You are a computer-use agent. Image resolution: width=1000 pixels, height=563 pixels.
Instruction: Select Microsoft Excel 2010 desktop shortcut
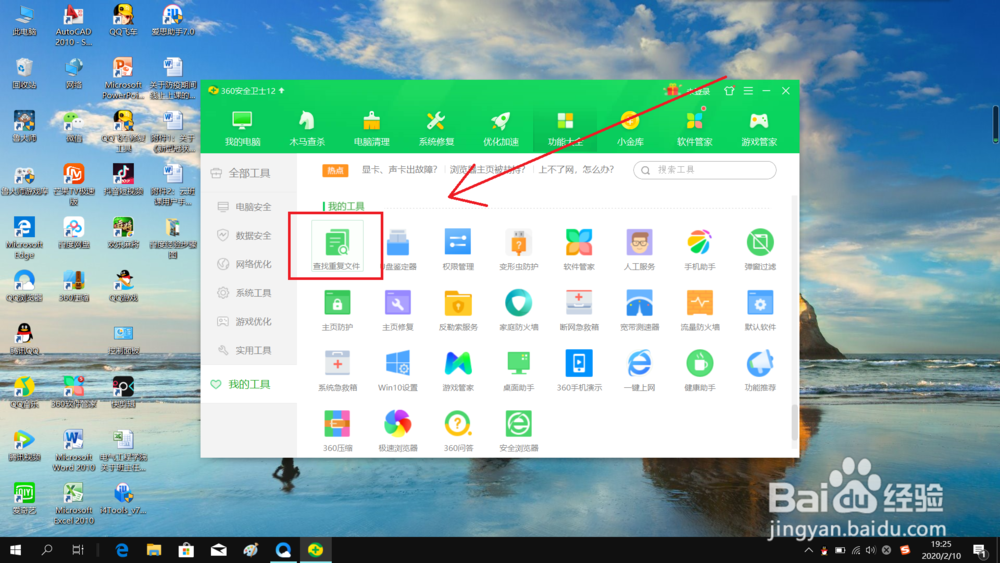point(73,504)
